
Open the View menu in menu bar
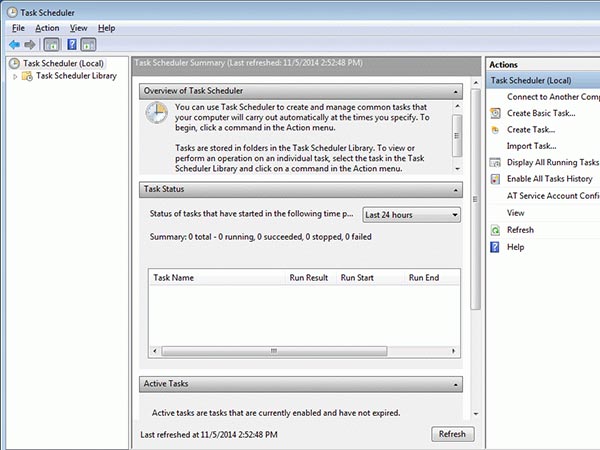[79, 28]
